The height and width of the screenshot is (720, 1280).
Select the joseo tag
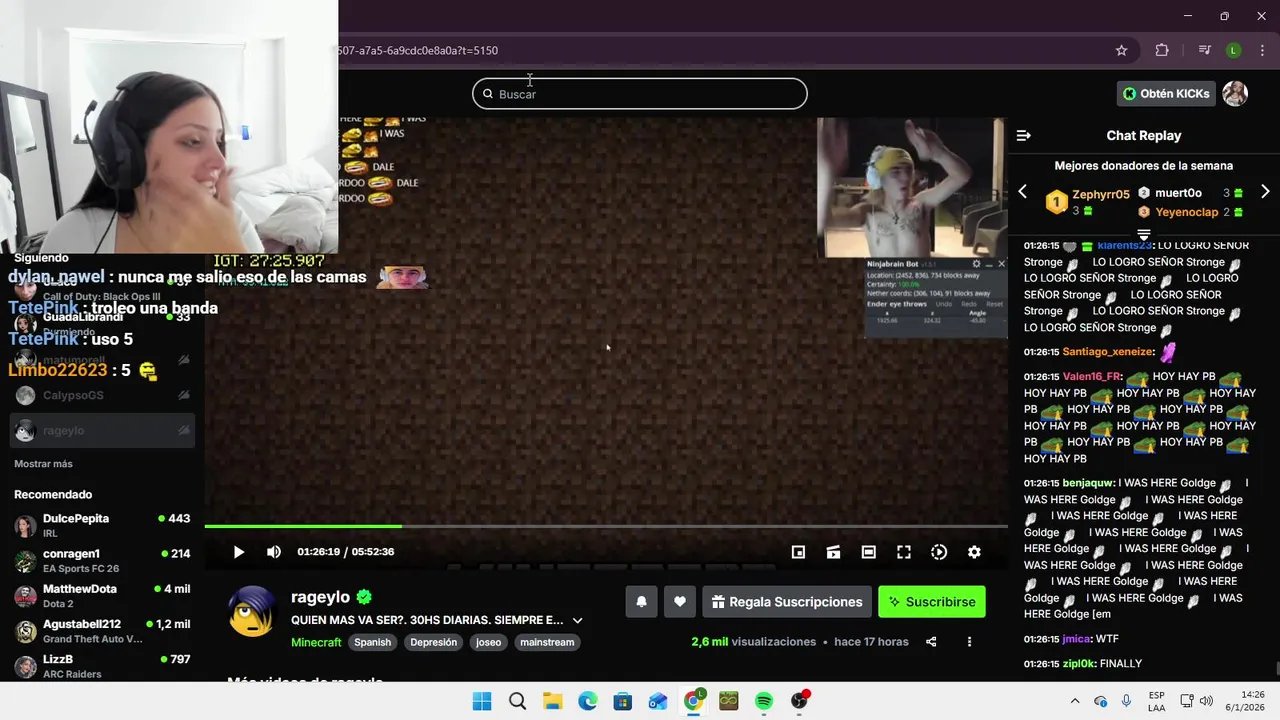tap(488, 642)
